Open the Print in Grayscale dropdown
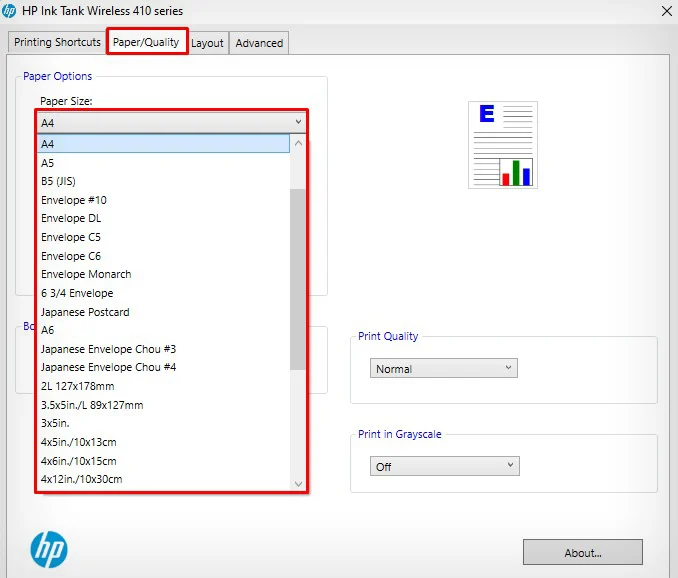The width and height of the screenshot is (678, 578). pyautogui.click(x=445, y=466)
